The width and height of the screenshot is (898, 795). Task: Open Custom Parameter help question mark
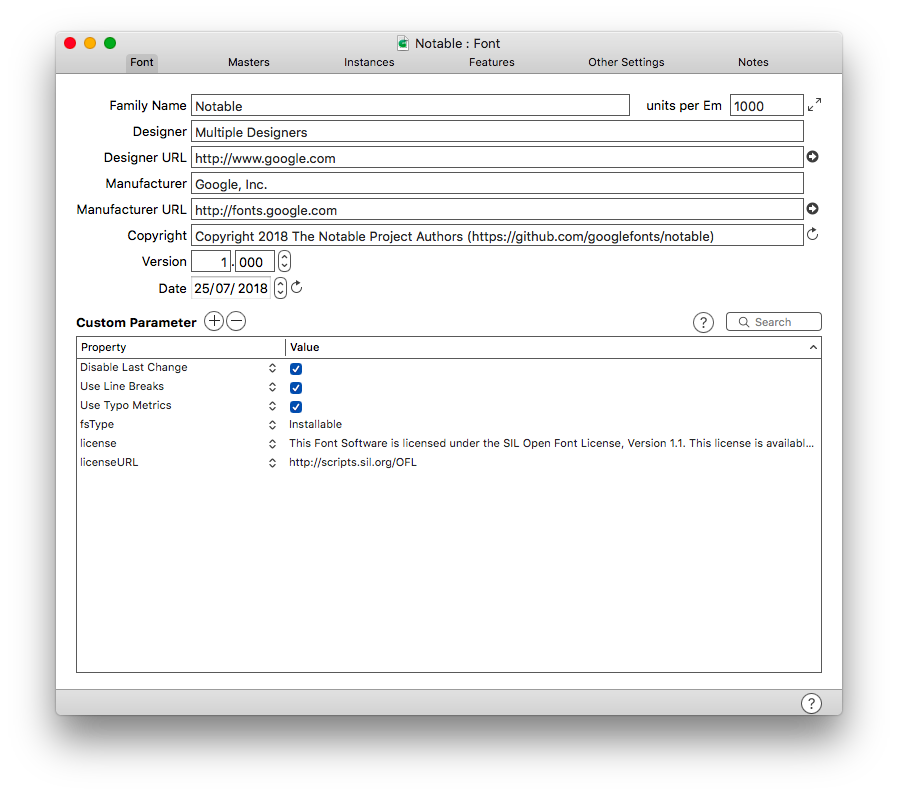coord(703,322)
